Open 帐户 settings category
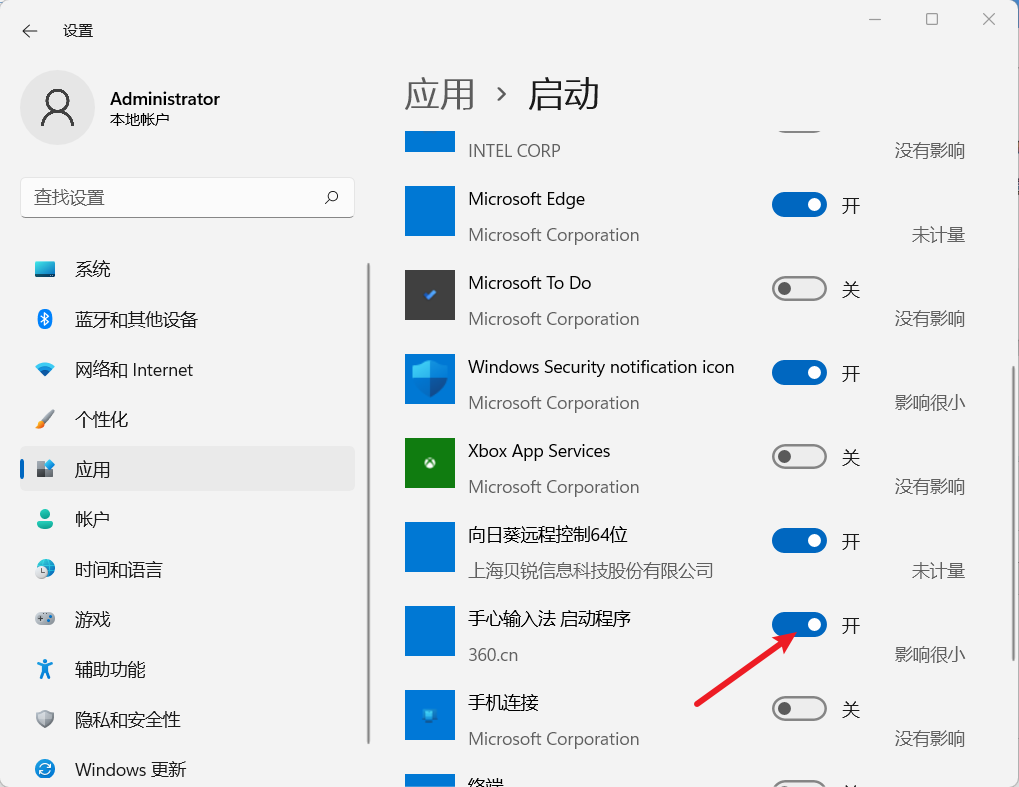Screen dimensions: 1019x787 (187, 519)
